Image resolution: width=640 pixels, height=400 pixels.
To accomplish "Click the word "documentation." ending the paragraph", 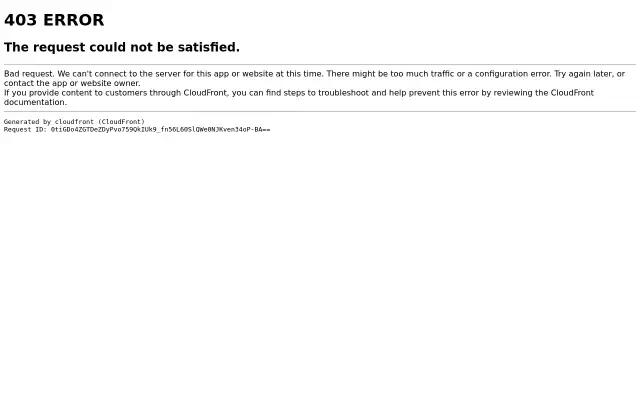I will click(36, 102).
